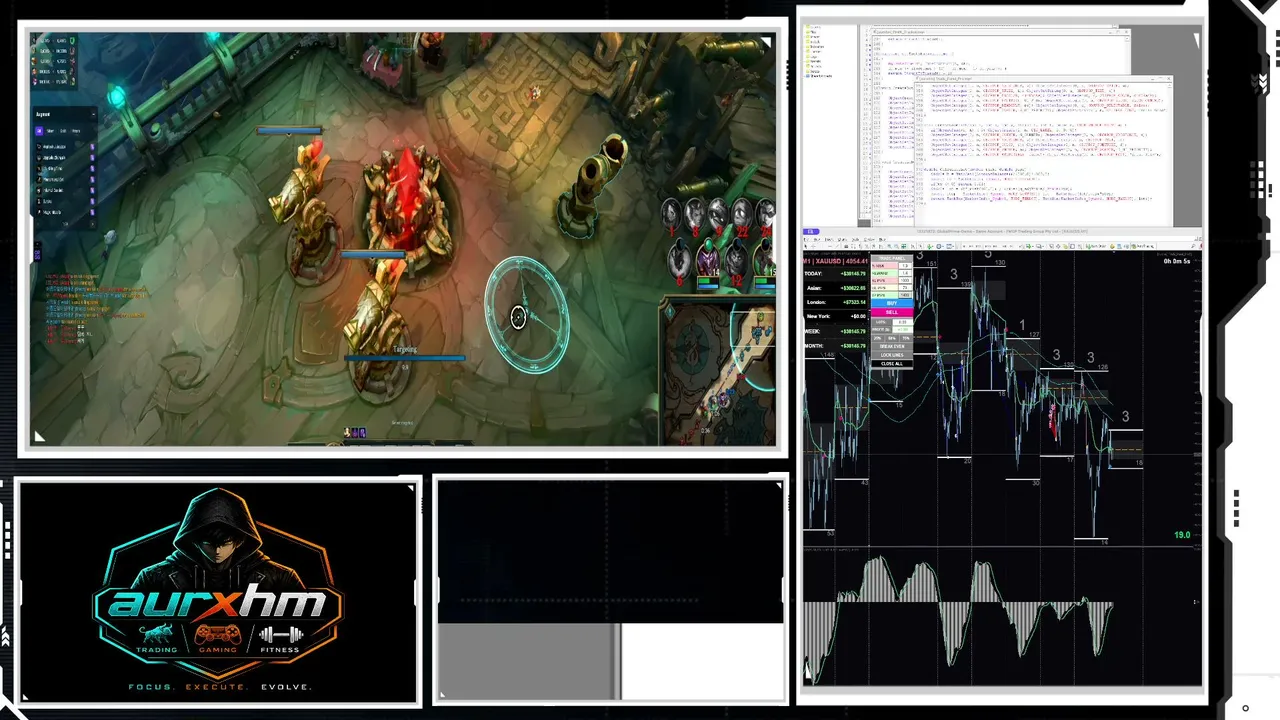Click the LOCK LINES button

tap(892, 355)
